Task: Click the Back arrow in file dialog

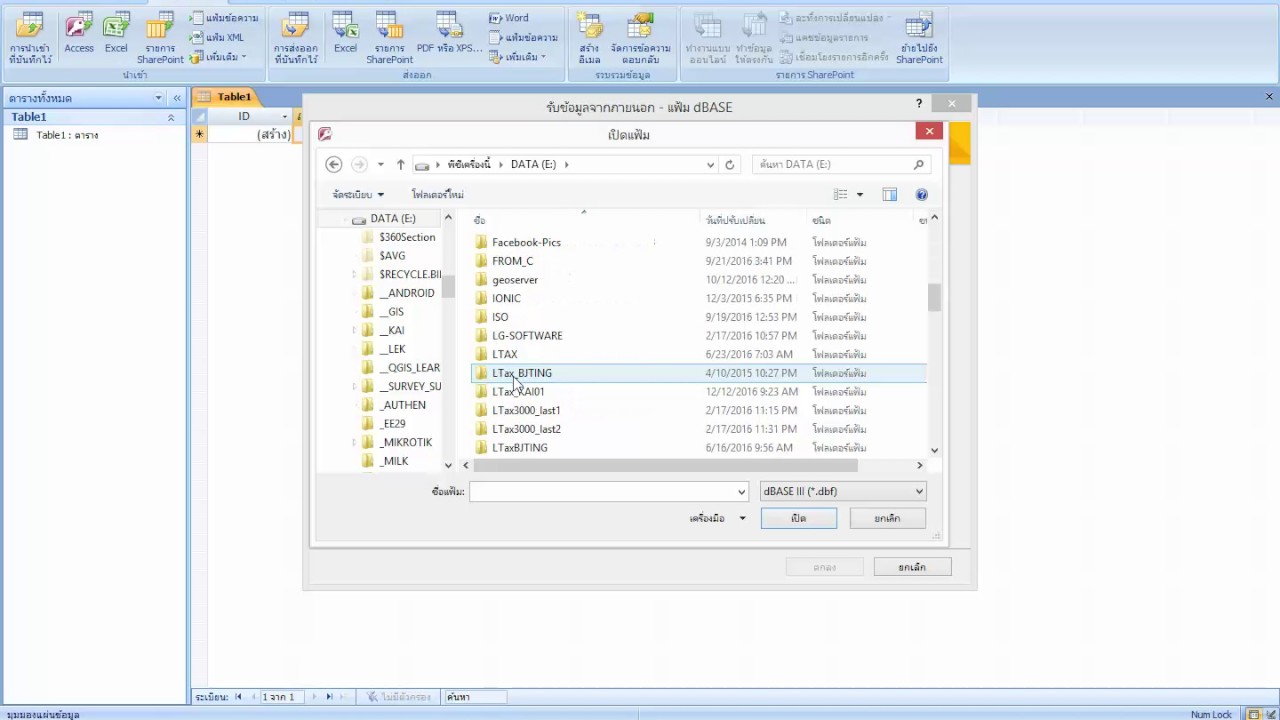Action: (334, 164)
